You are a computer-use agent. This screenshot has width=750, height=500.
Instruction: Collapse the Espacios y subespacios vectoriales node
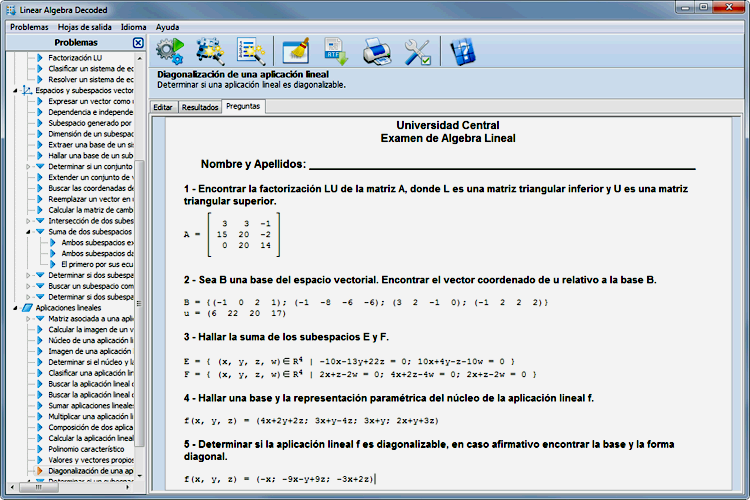coord(15,90)
